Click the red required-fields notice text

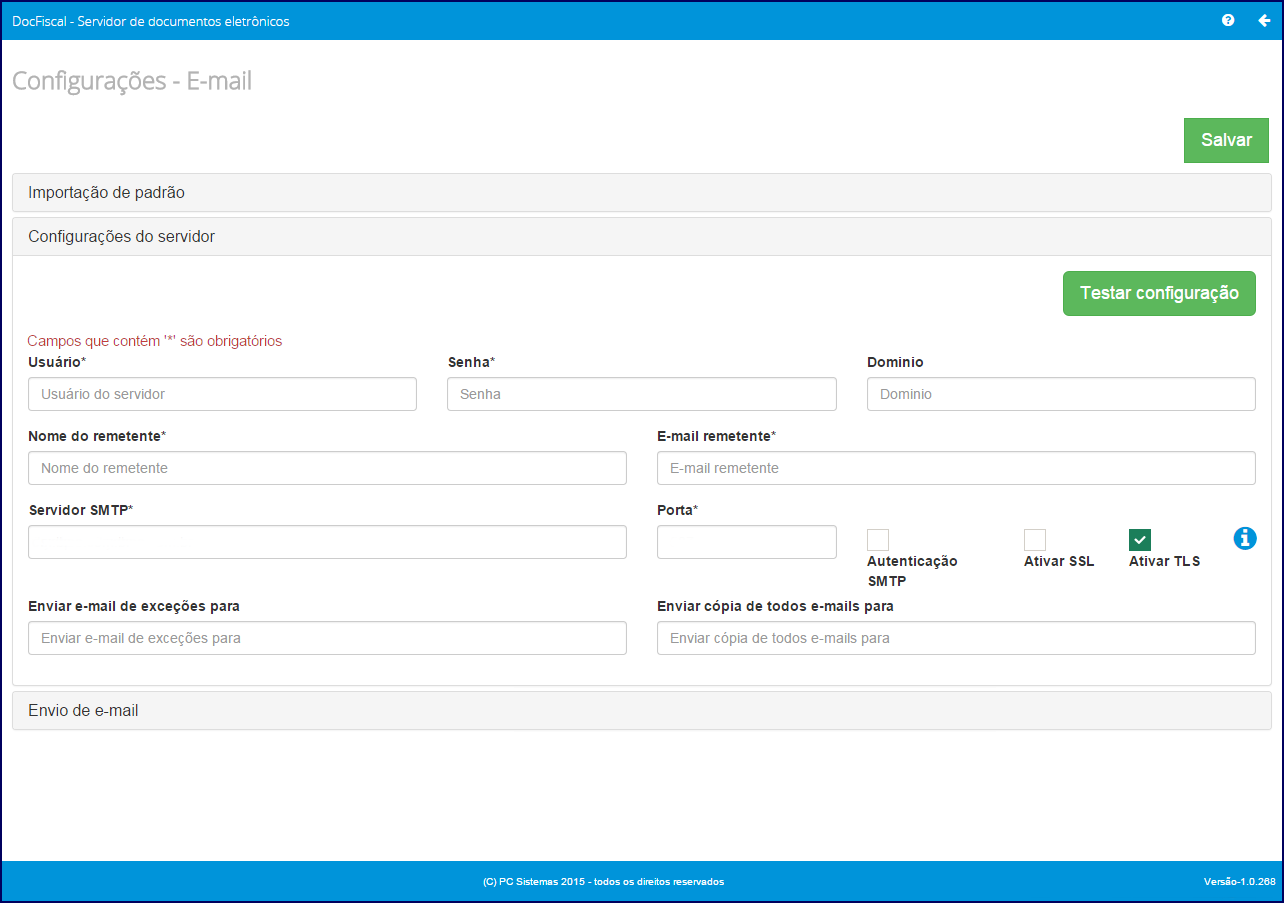point(155,341)
